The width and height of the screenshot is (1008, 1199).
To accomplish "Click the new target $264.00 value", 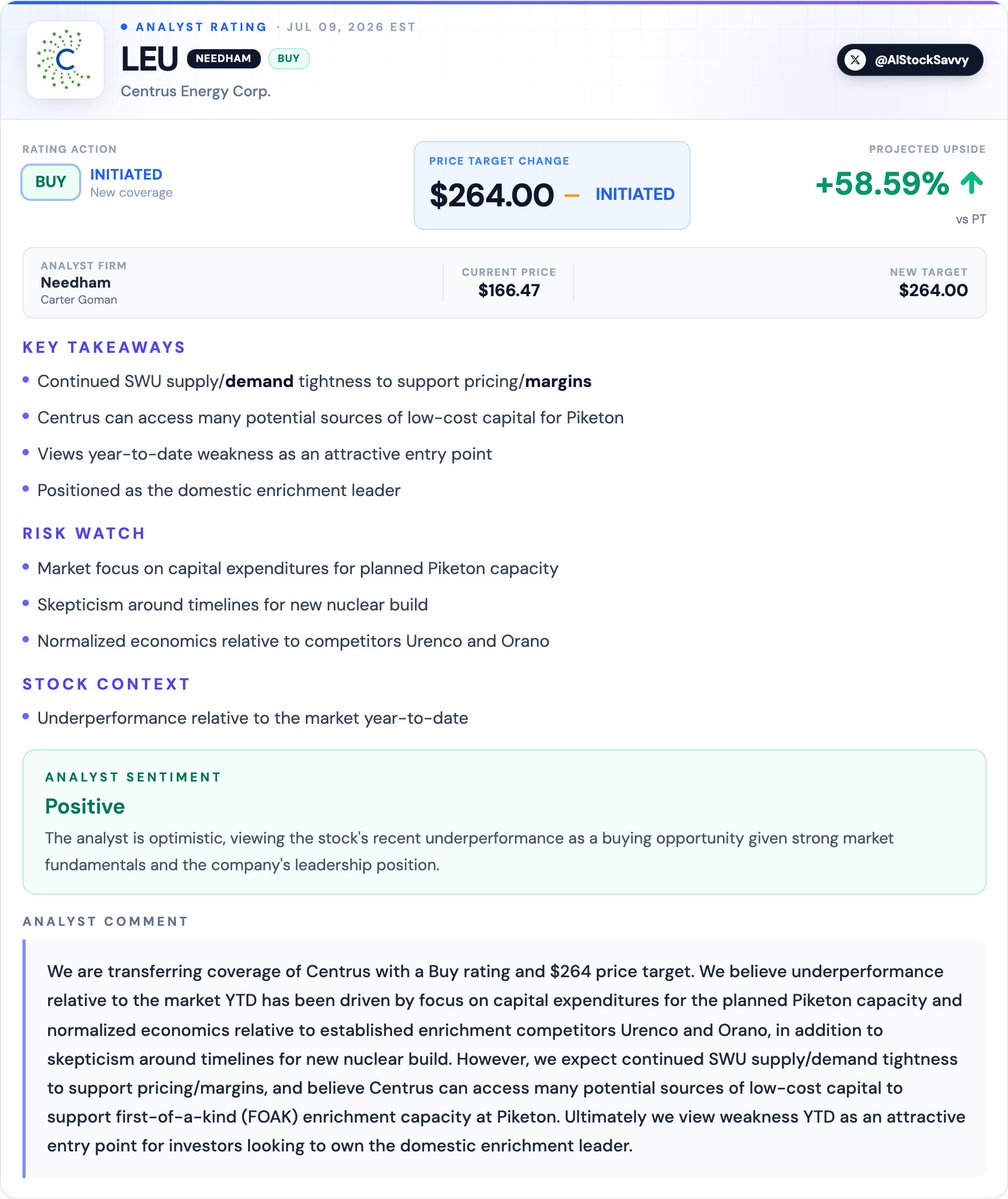I will tap(933, 291).
